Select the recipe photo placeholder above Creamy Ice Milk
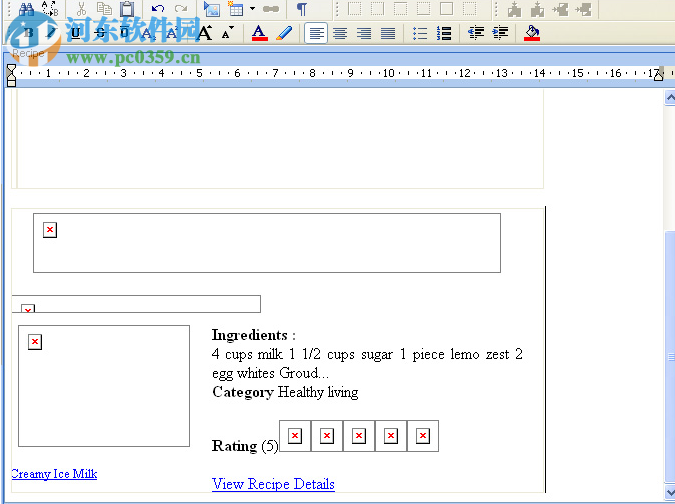 coord(104,386)
